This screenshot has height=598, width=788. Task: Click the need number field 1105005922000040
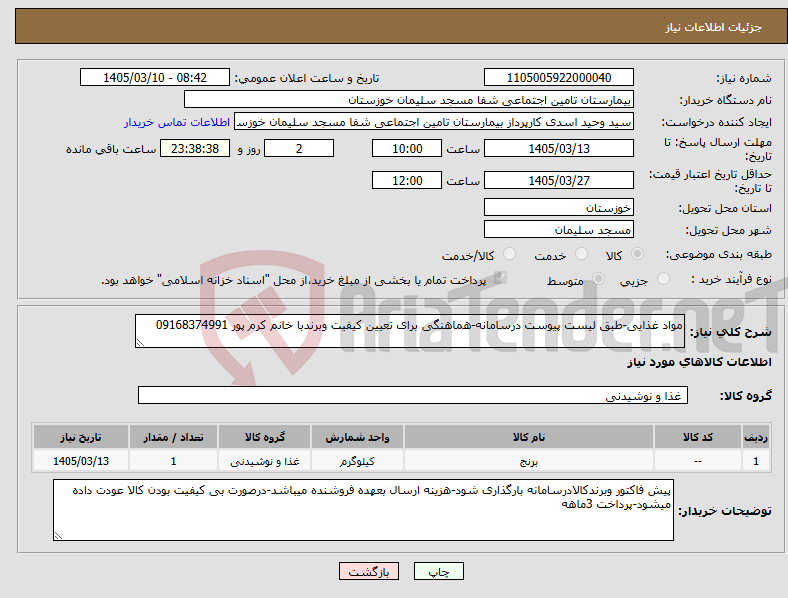[x=559, y=78]
